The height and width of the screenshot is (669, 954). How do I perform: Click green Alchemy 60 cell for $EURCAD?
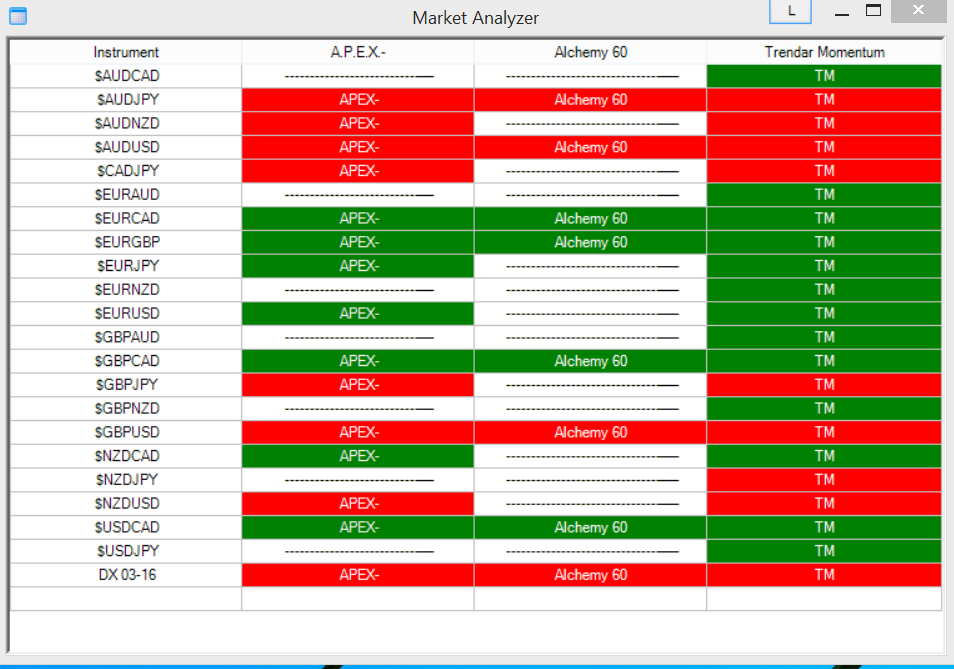click(x=590, y=219)
